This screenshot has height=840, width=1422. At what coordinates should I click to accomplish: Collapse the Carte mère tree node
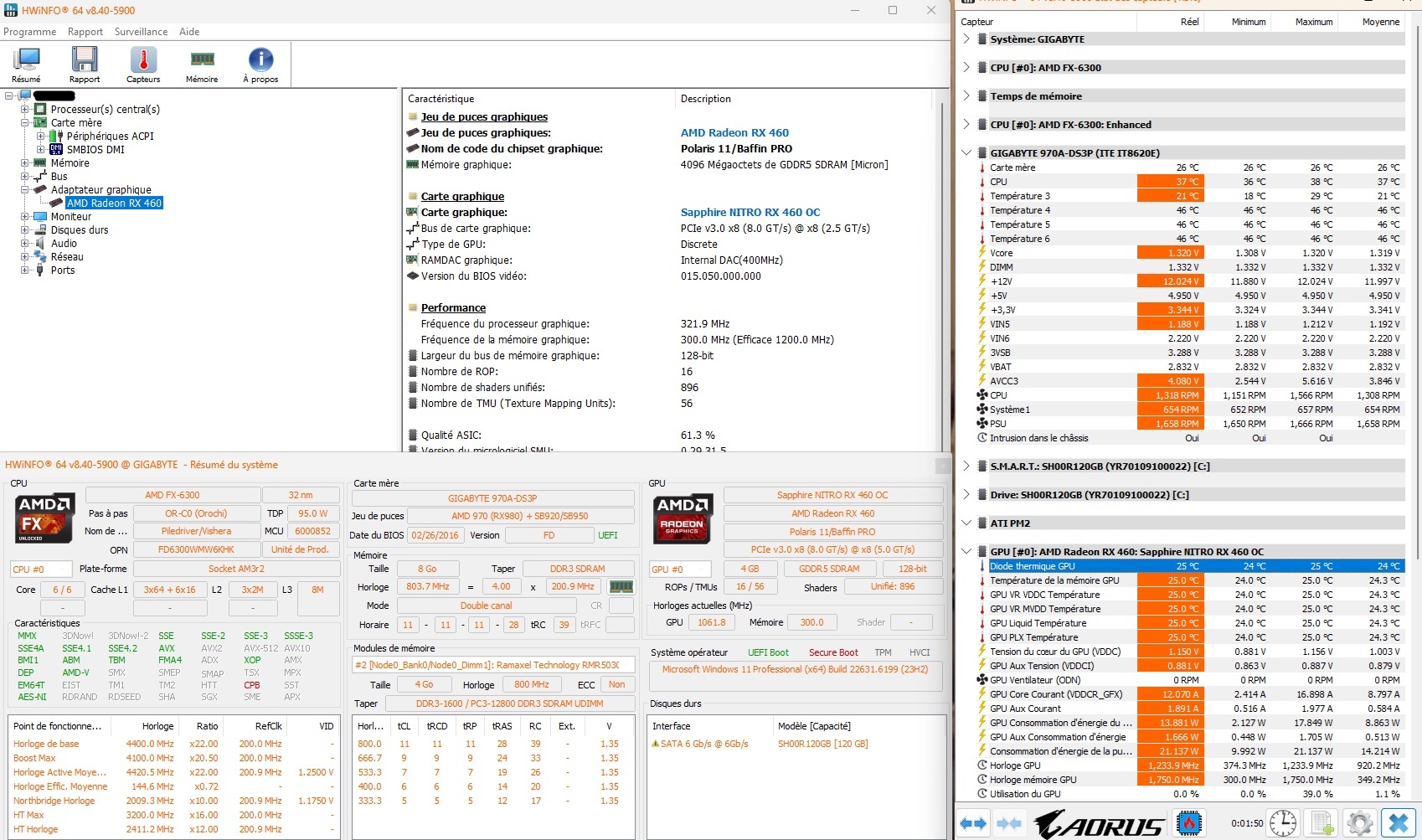click(x=25, y=123)
